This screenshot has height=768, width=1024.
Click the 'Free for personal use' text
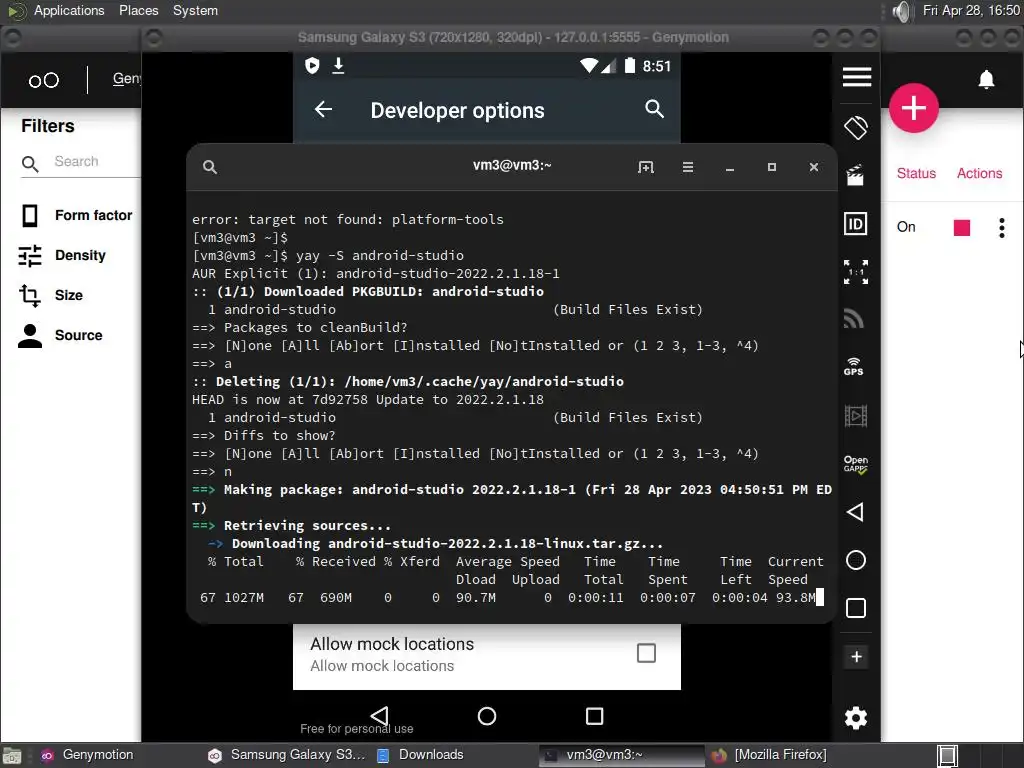[x=357, y=728]
